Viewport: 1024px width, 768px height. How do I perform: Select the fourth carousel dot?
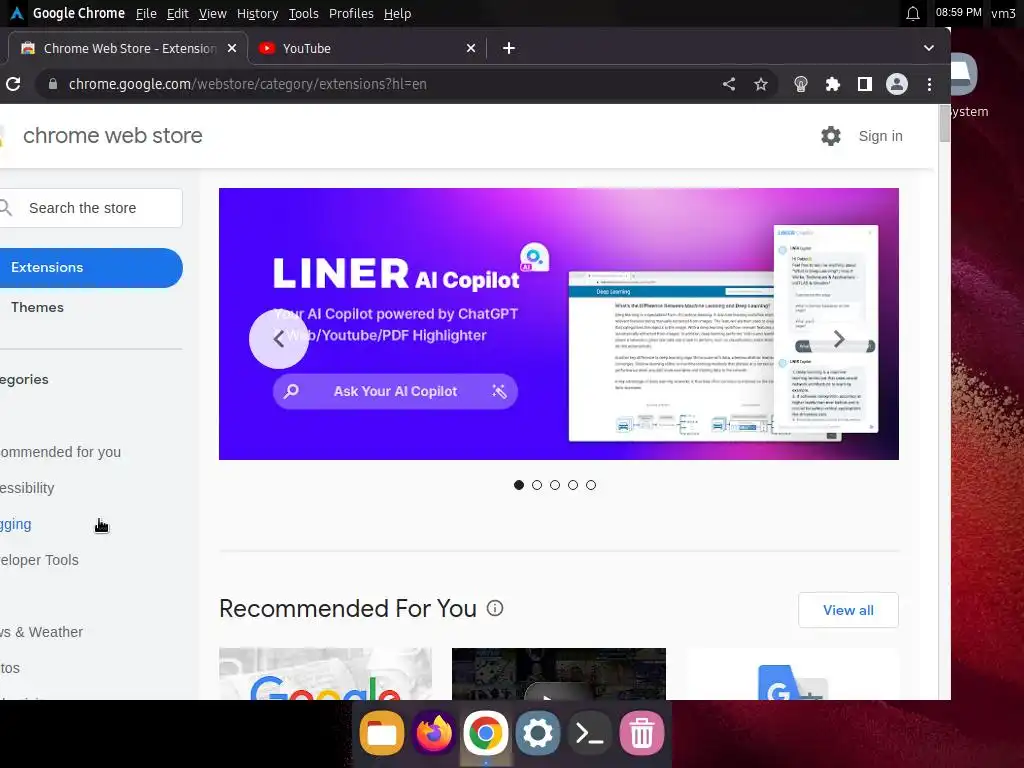573,485
